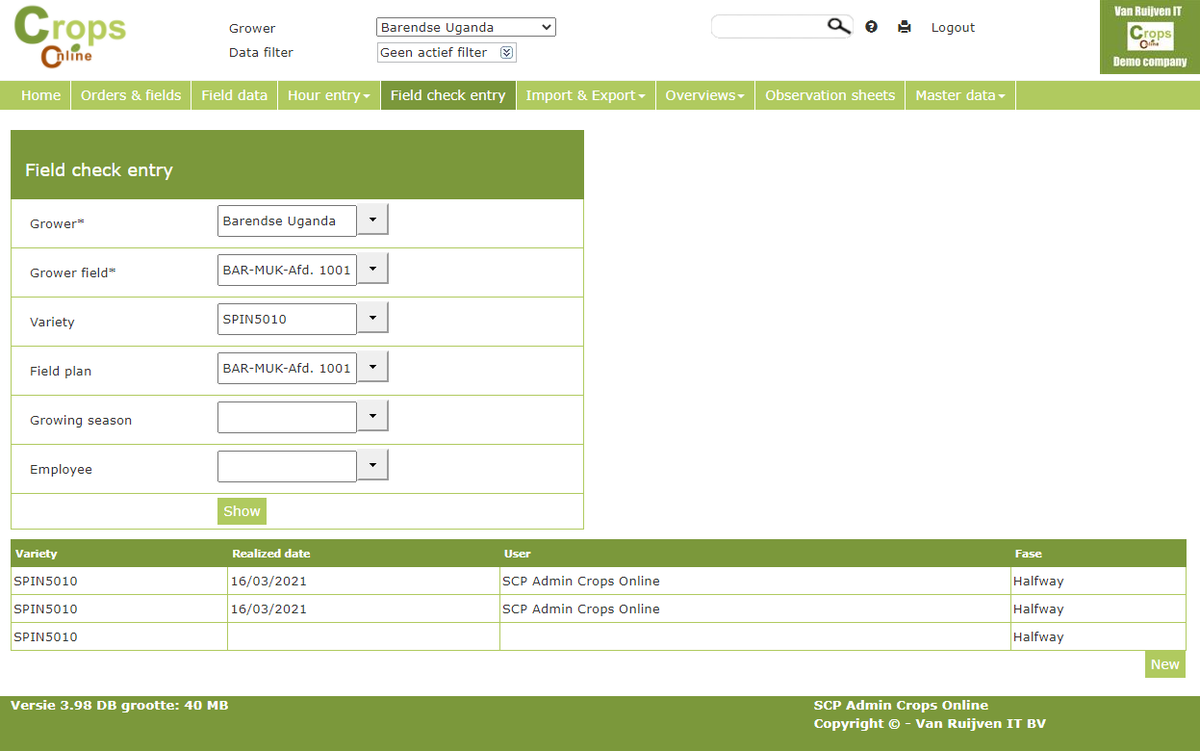Click second row Halfway fase cell
1200x751 pixels.
[1098, 609]
